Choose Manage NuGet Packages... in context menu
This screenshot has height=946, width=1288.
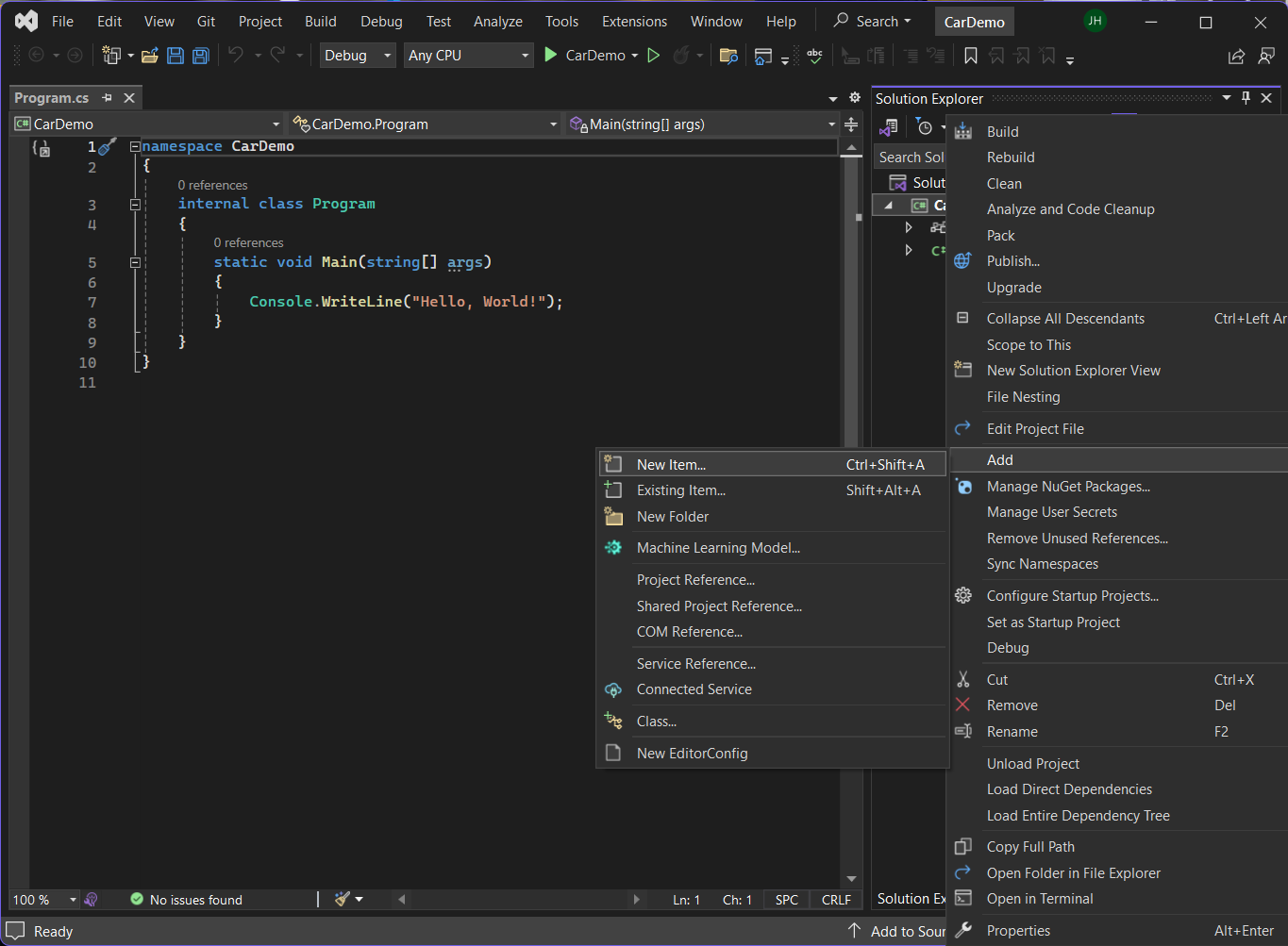[x=1068, y=487]
